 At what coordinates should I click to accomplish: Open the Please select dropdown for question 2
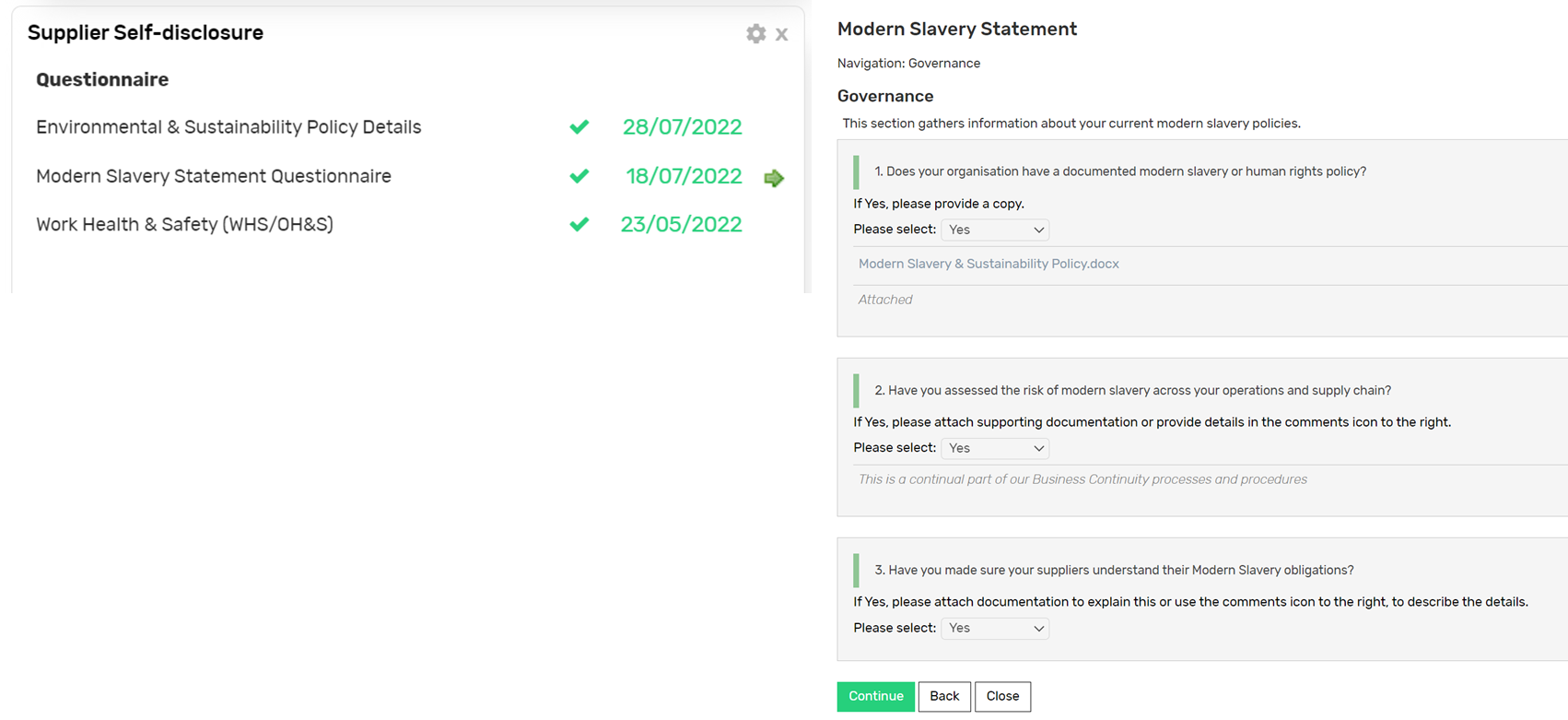pyautogui.click(x=995, y=448)
